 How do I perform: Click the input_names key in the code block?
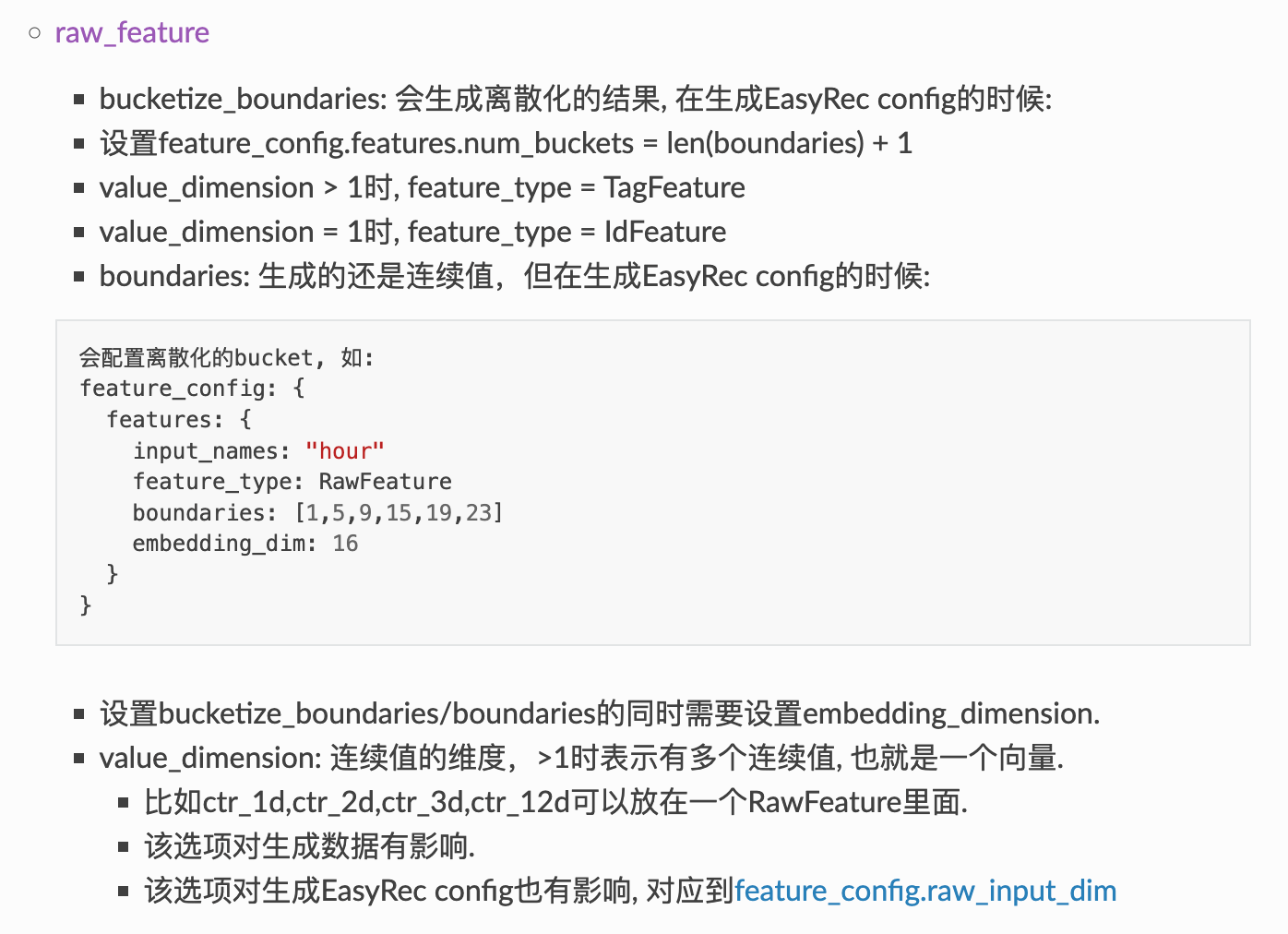point(205,451)
